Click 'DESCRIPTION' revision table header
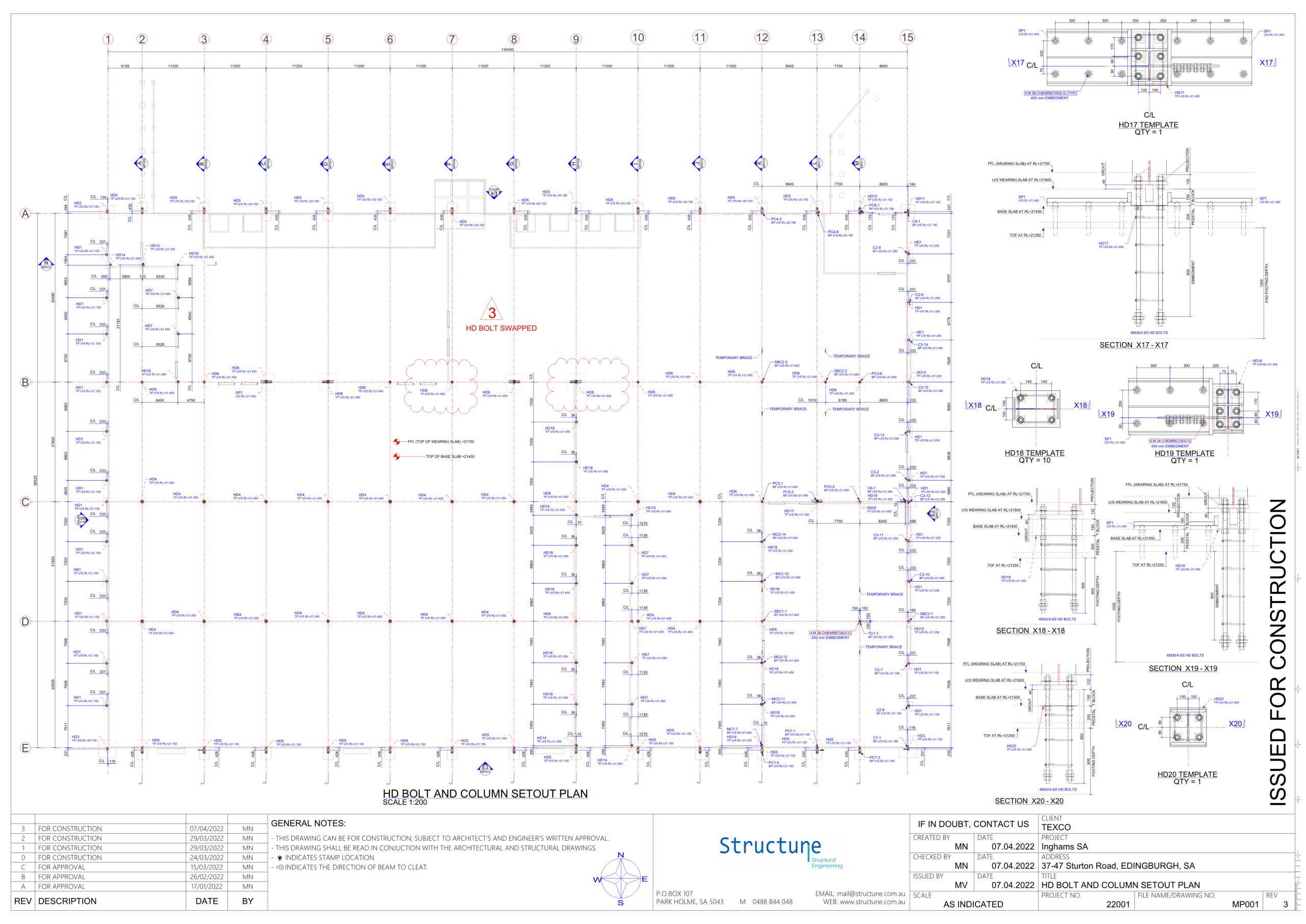This screenshot has width=1306, height=924. (67, 901)
